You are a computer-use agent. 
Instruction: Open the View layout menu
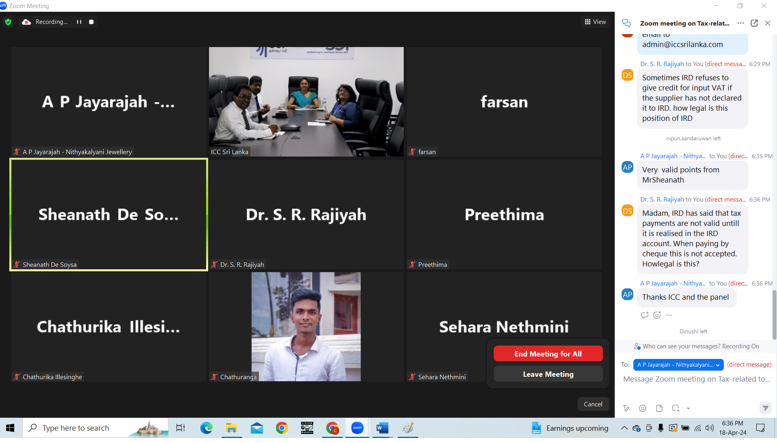coord(595,22)
